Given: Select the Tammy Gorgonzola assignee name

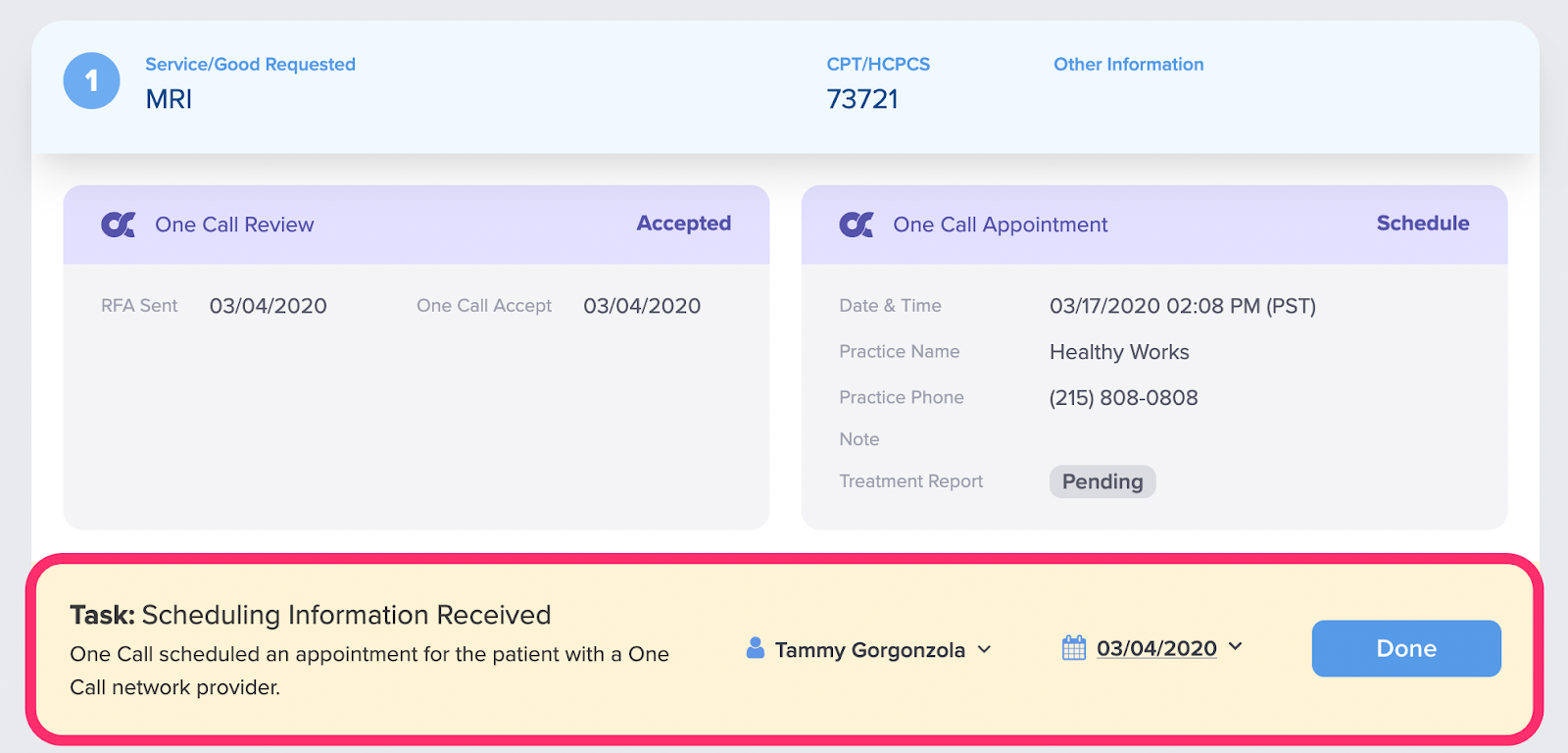Looking at the screenshot, I should (870, 650).
